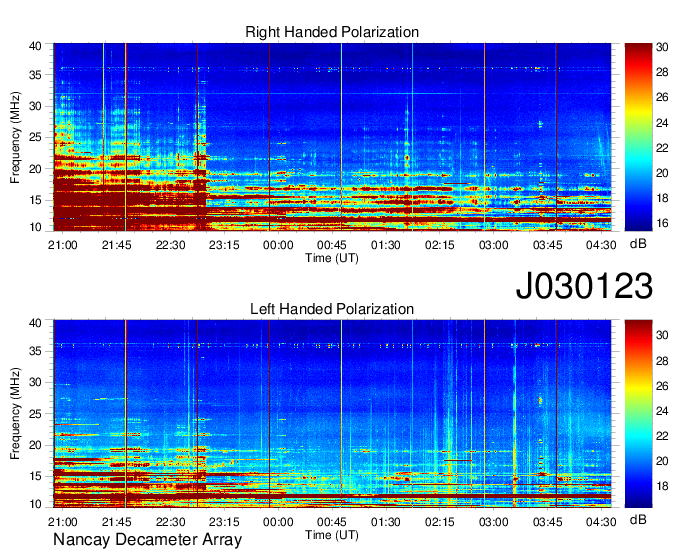Click the 25 MHz frequency tick on the Left Handed plot
The image size is (680, 552).
coord(35,414)
